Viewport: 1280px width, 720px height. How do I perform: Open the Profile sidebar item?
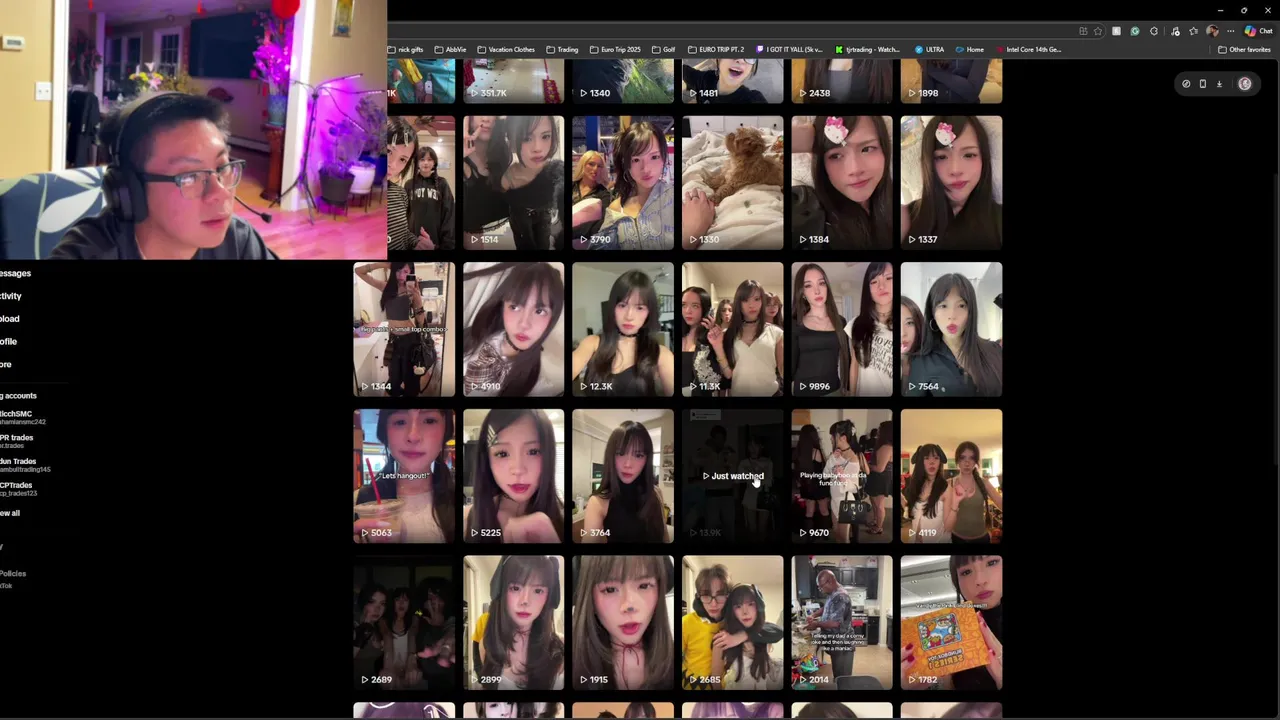pos(9,342)
